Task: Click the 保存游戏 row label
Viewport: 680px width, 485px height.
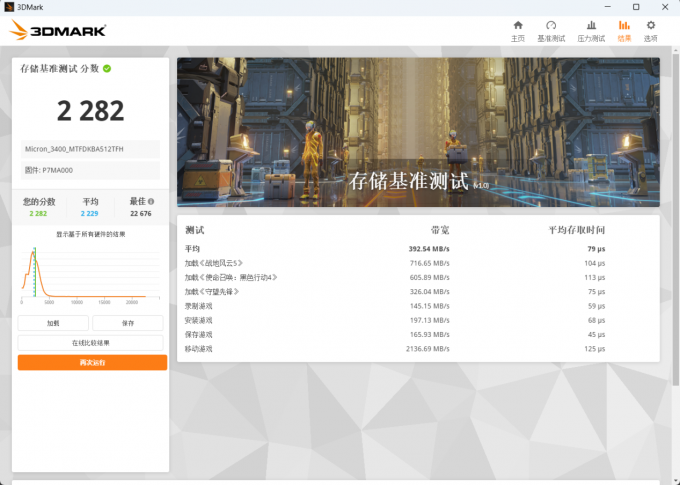Action: pos(199,335)
